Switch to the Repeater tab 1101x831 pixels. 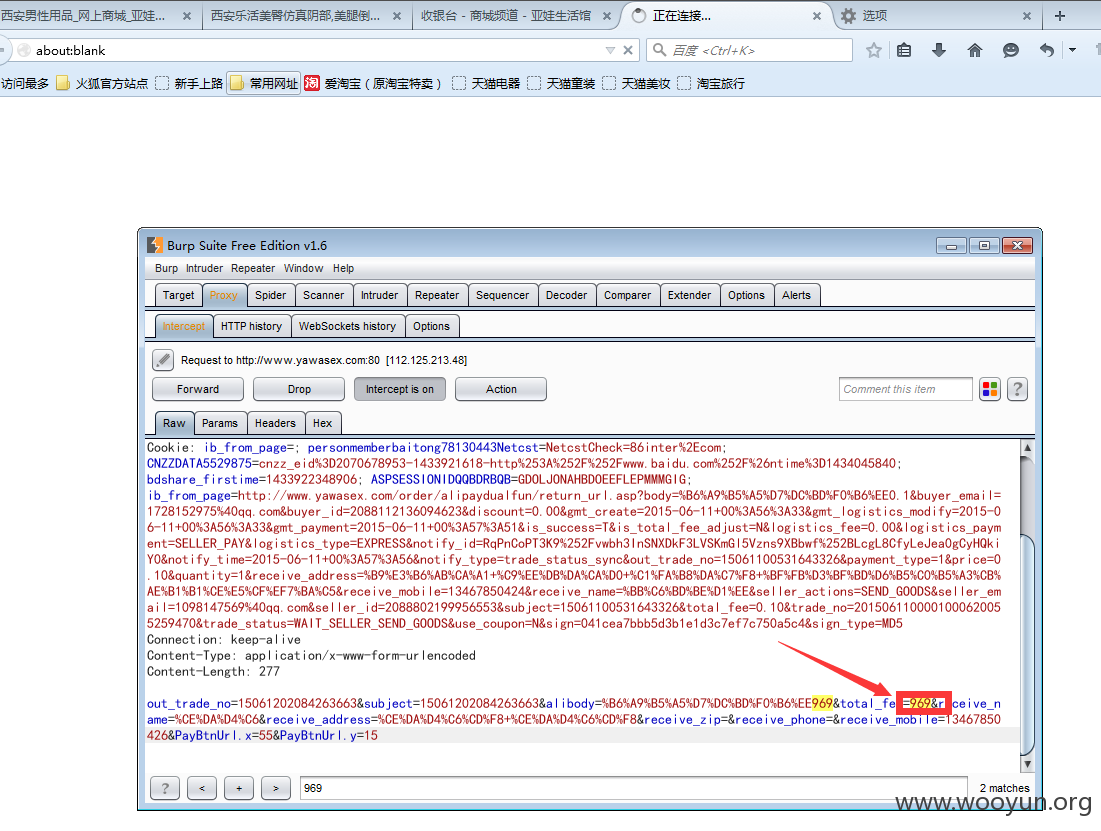tap(437, 295)
